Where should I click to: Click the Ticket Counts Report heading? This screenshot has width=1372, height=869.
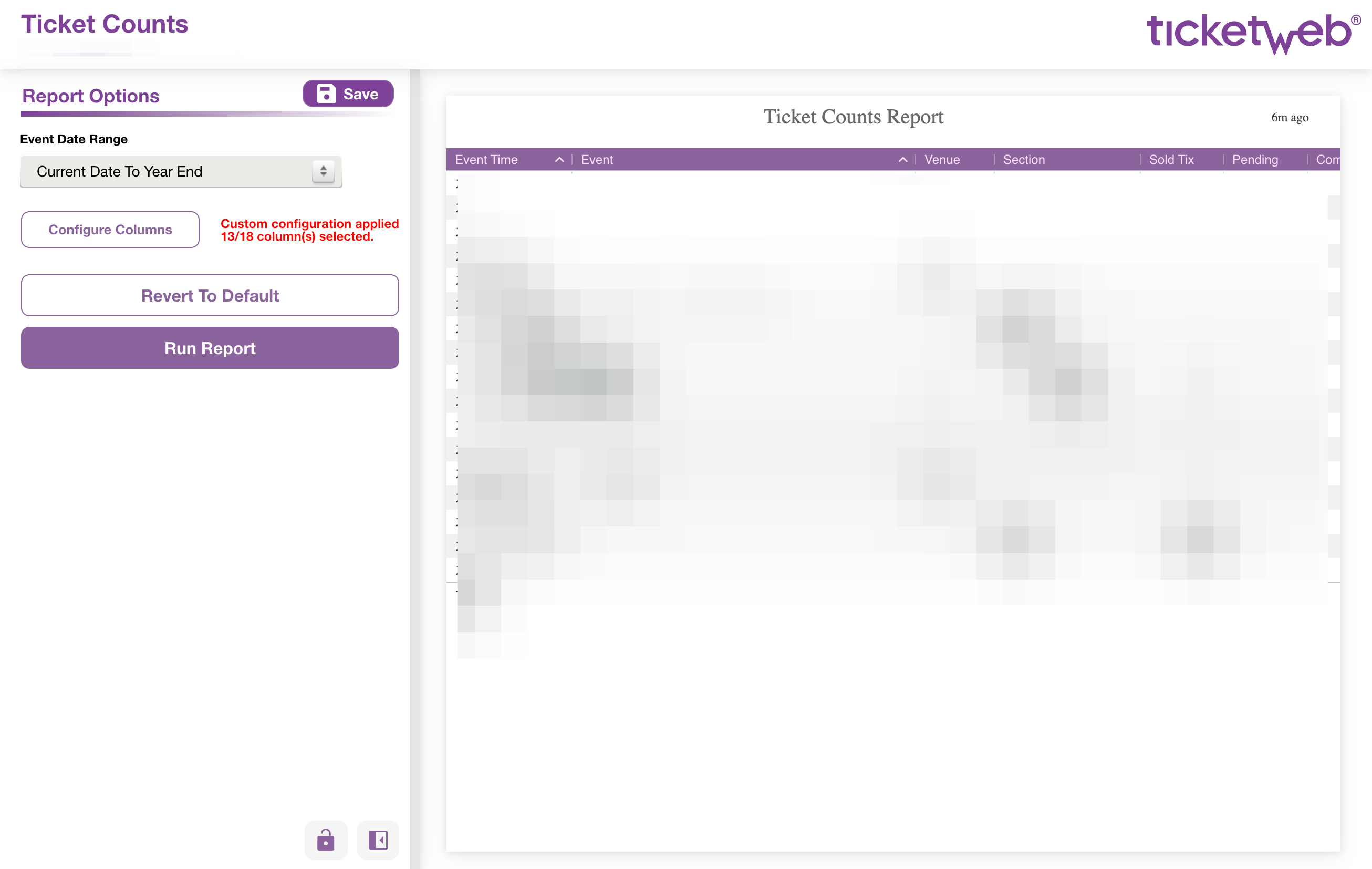[853, 117]
